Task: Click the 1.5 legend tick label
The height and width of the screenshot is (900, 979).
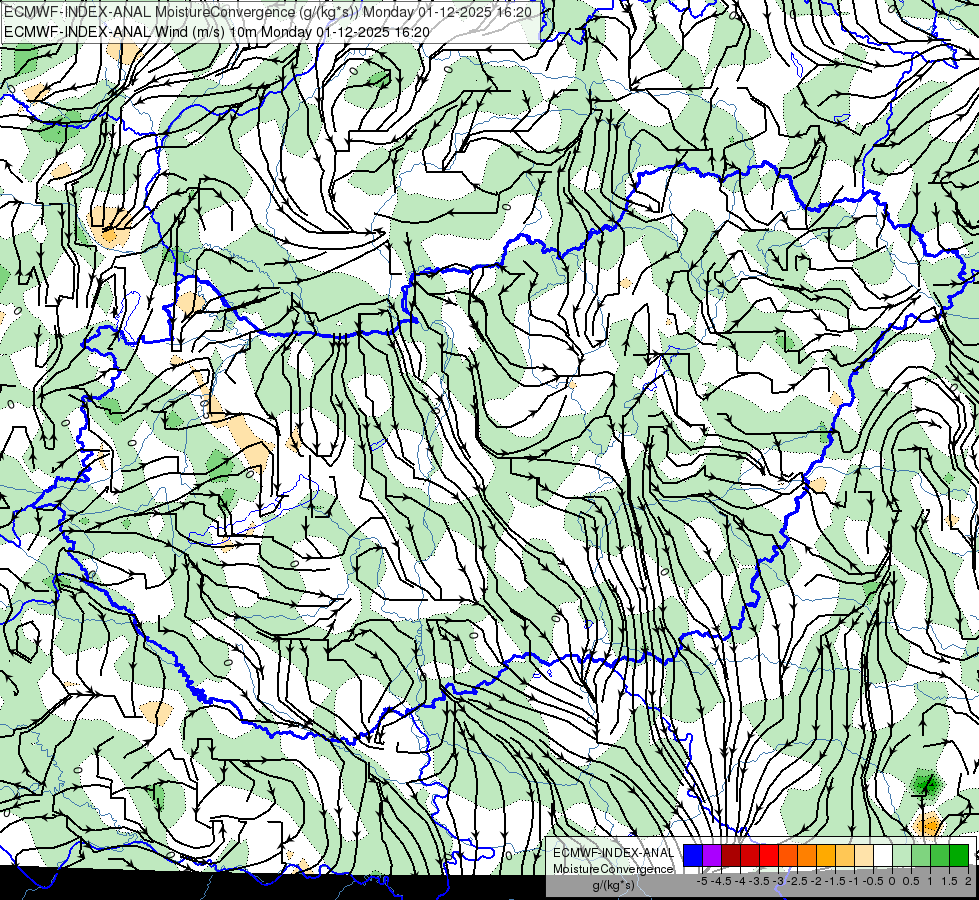Action: point(948,881)
